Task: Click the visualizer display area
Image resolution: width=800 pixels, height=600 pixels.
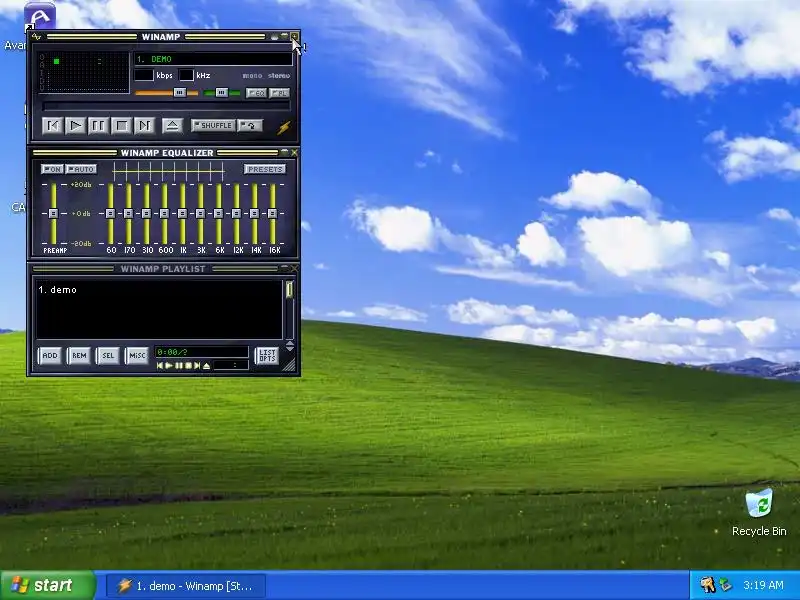Action: pyautogui.click(x=85, y=71)
